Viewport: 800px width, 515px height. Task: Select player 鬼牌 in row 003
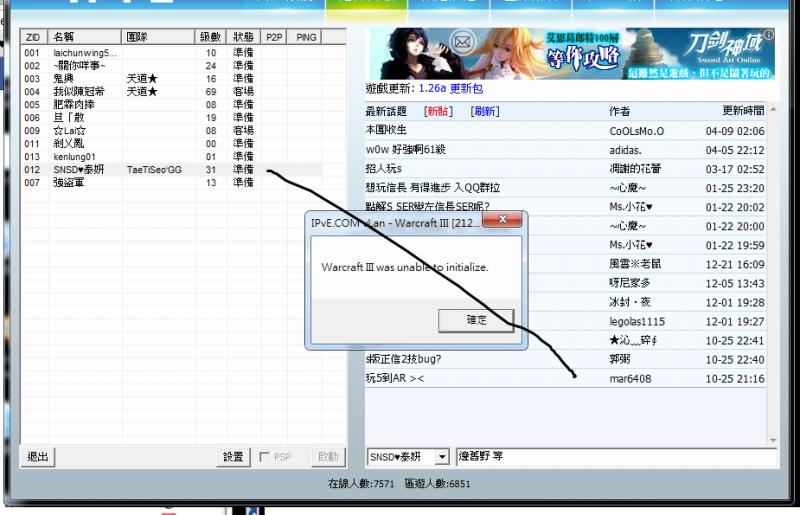171,79
